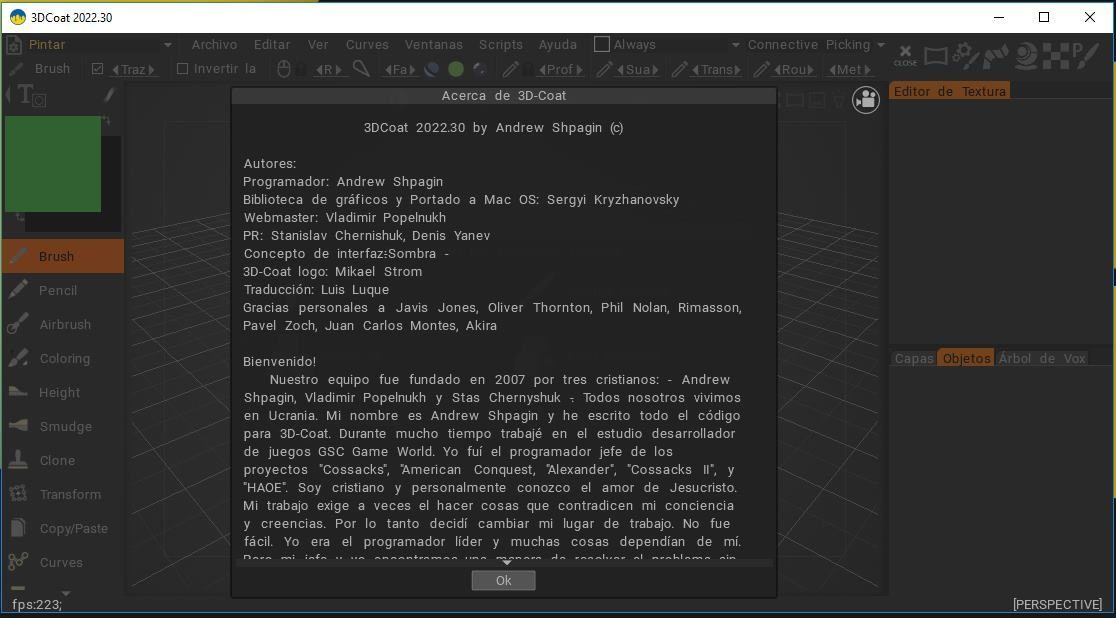Click the gear with brush icon
Screen dimensions: 1116x618
coord(967,55)
